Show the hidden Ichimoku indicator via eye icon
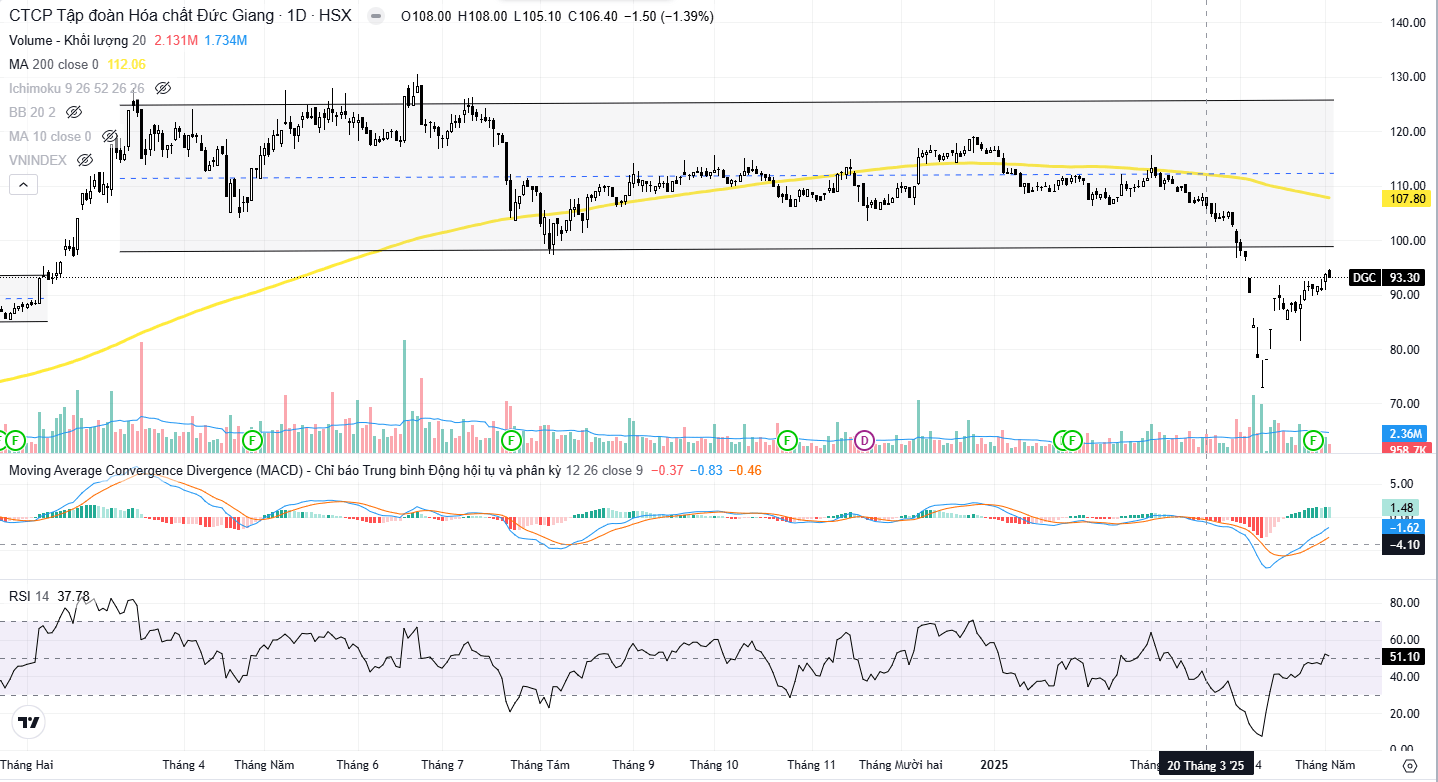The height and width of the screenshot is (782, 1438). pyautogui.click(x=163, y=88)
